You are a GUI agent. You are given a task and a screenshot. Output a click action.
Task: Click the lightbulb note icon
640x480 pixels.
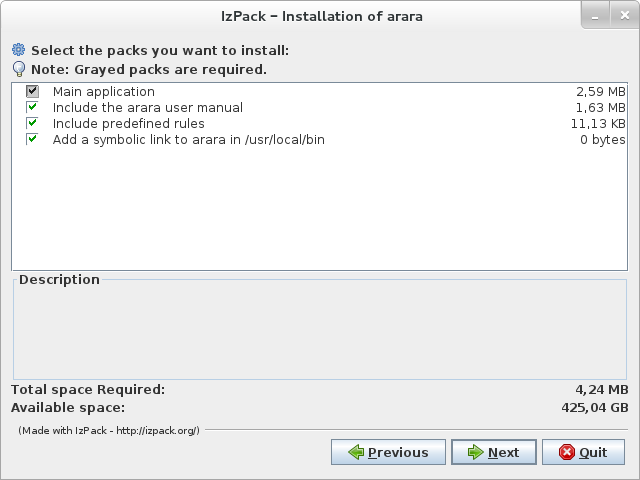pyautogui.click(x=18, y=70)
